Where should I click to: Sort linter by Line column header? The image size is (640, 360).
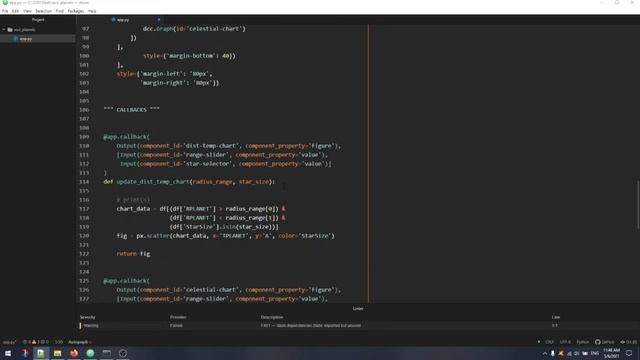click(x=556, y=317)
